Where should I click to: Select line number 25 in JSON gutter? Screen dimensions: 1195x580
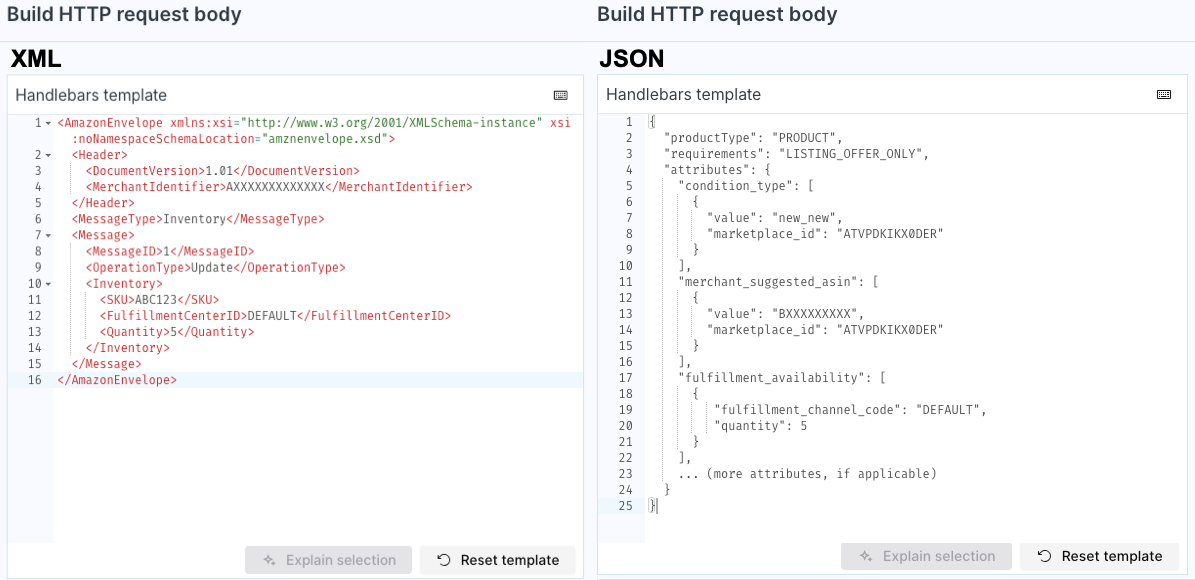point(626,506)
